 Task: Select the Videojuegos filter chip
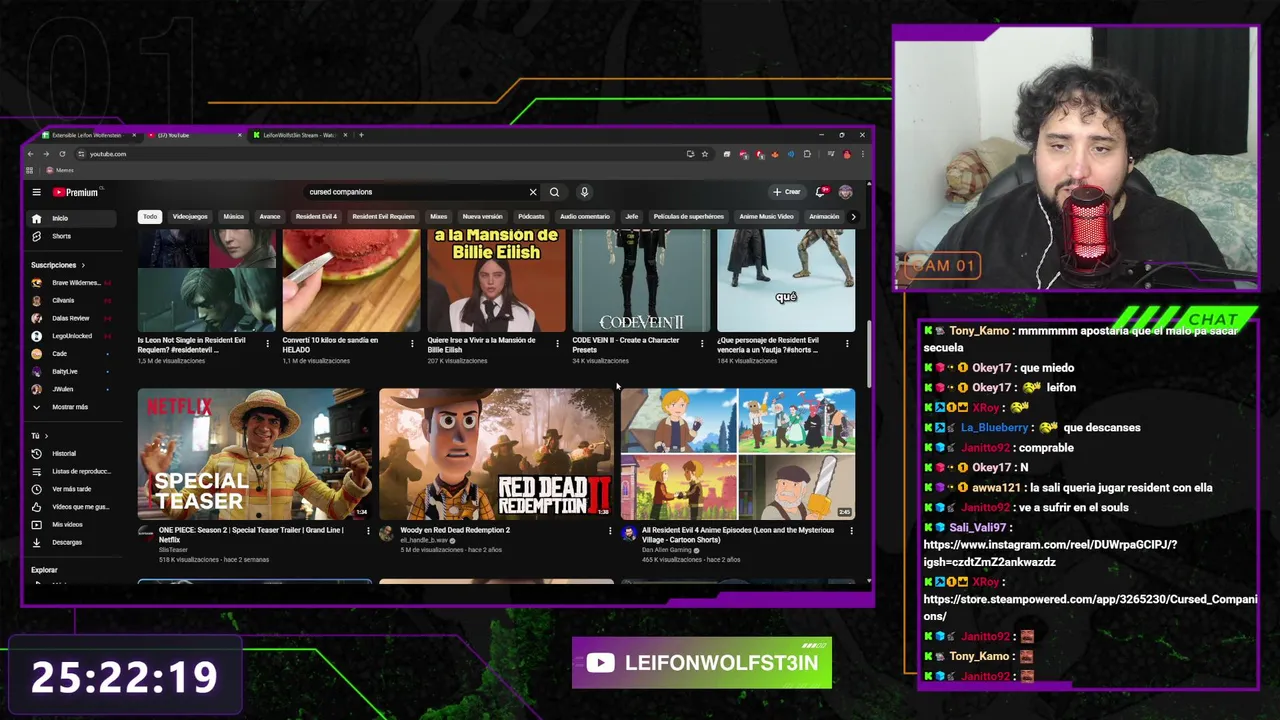tap(190, 216)
